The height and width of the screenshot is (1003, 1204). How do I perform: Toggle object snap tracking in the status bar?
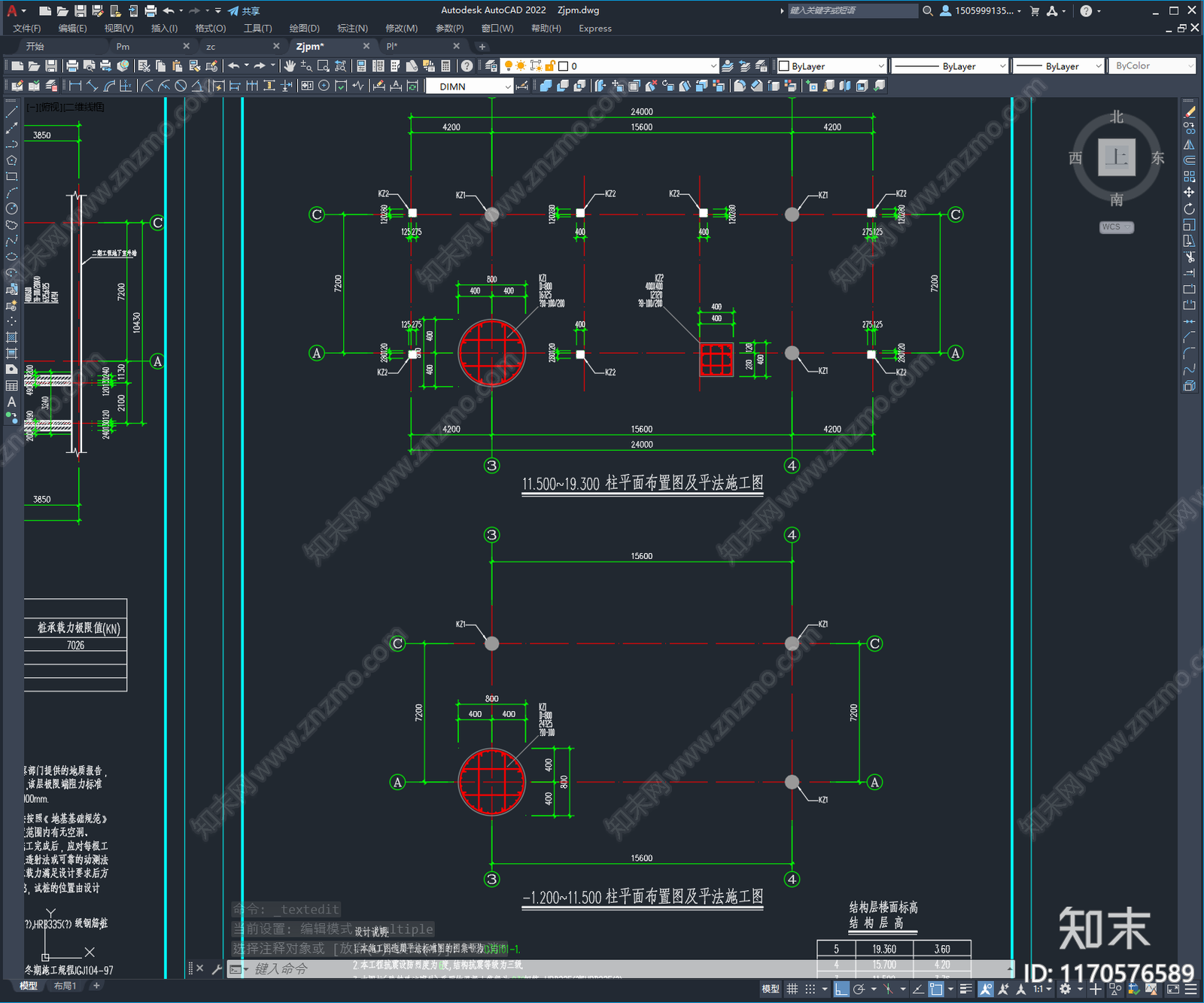coord(918,989)
